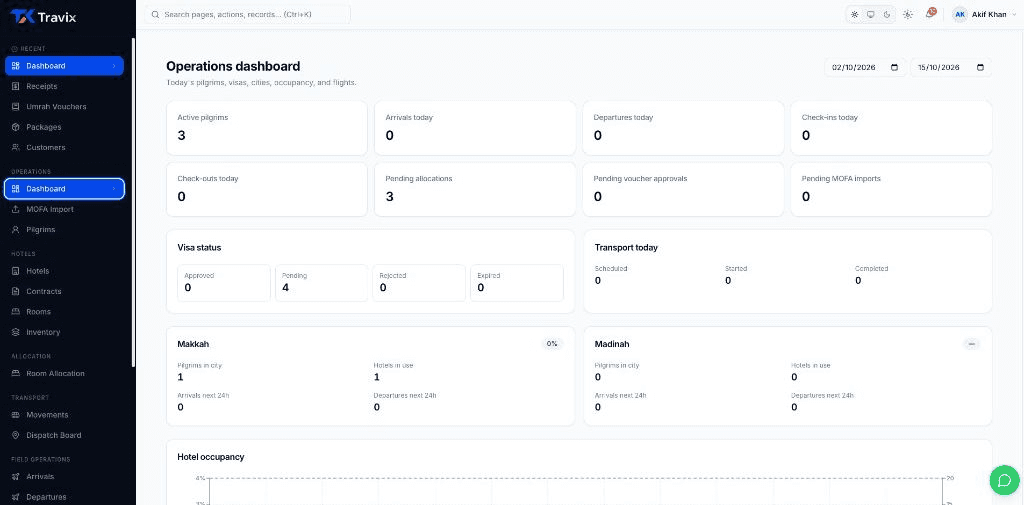Expand the Akif Khan account dropdown
1024x505 pixels.
(x=1014, y=14)
